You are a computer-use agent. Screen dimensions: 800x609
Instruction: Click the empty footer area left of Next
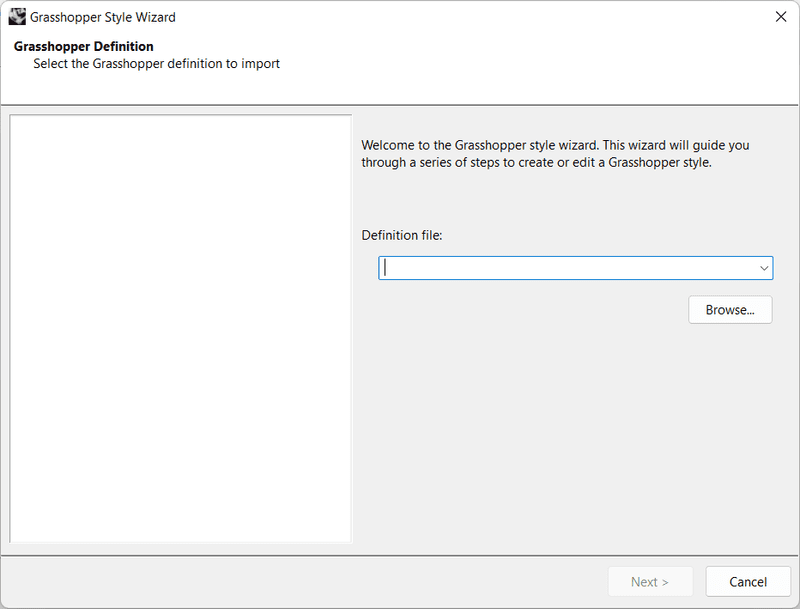point(300,582)
